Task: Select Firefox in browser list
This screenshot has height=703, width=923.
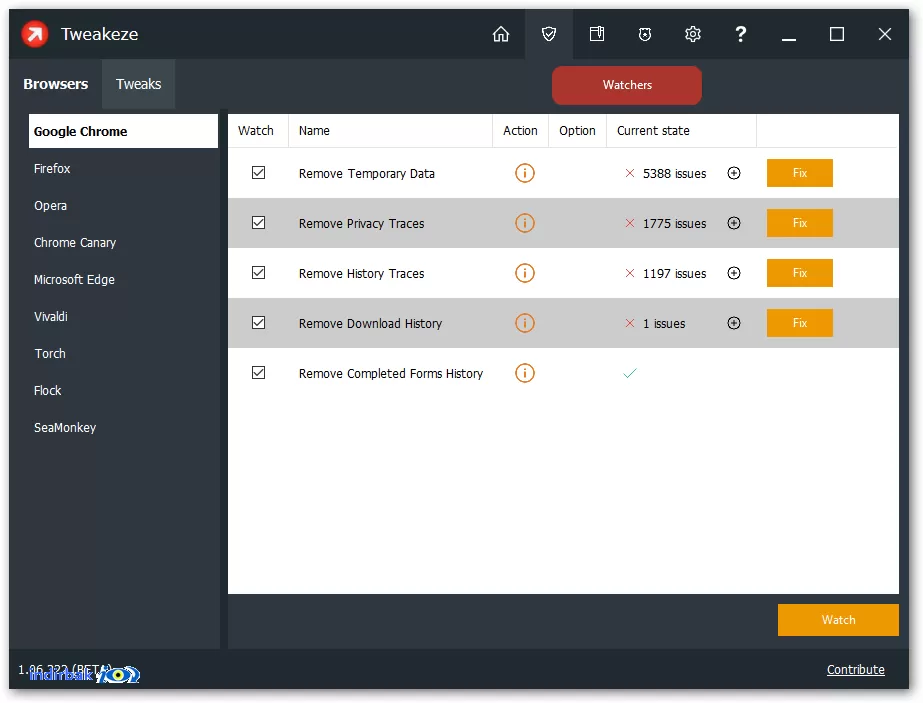Action: click(x=123, y=168)
